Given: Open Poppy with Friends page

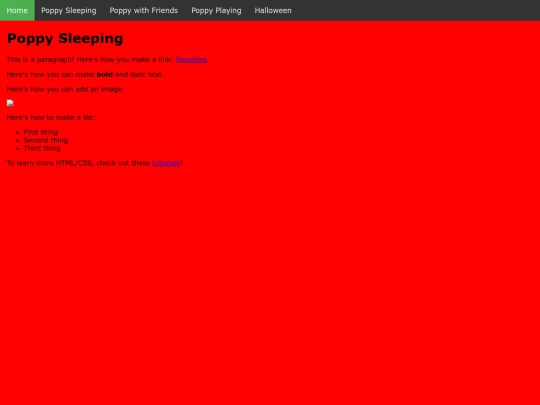Looking at the screenshot, I should [144, 10].
